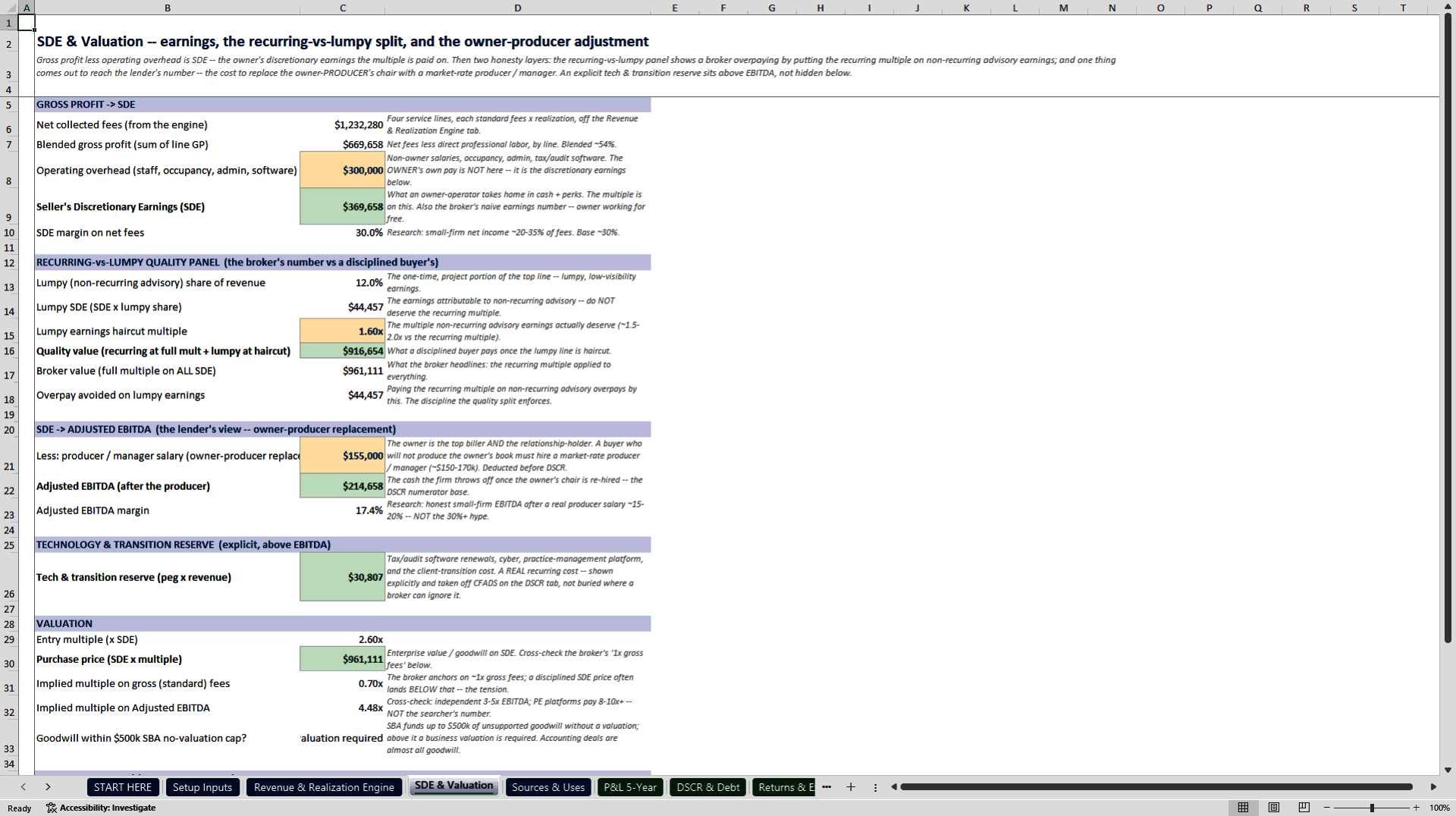Screen dimensions: 1456x816
Task: Zoom out with the minus button
Action: pyautogui.click(x=1327, y=808)
